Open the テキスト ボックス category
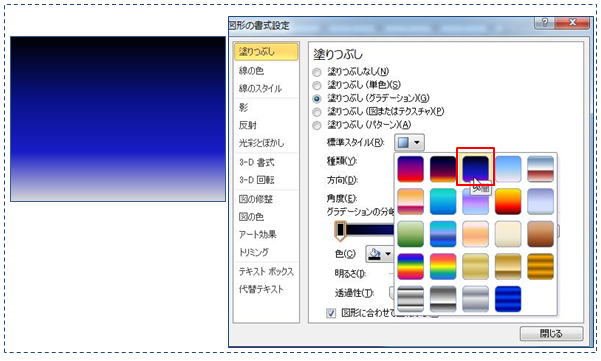The image size is (601, 361). [x=266, y=271]
